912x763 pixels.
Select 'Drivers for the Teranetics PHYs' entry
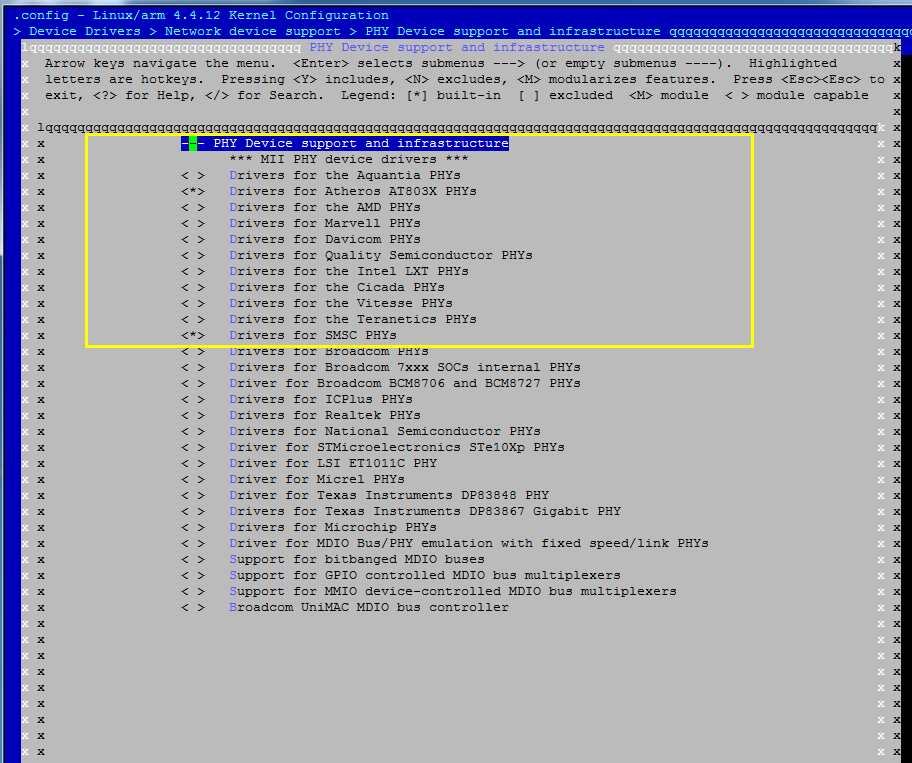tap(352, 319)
